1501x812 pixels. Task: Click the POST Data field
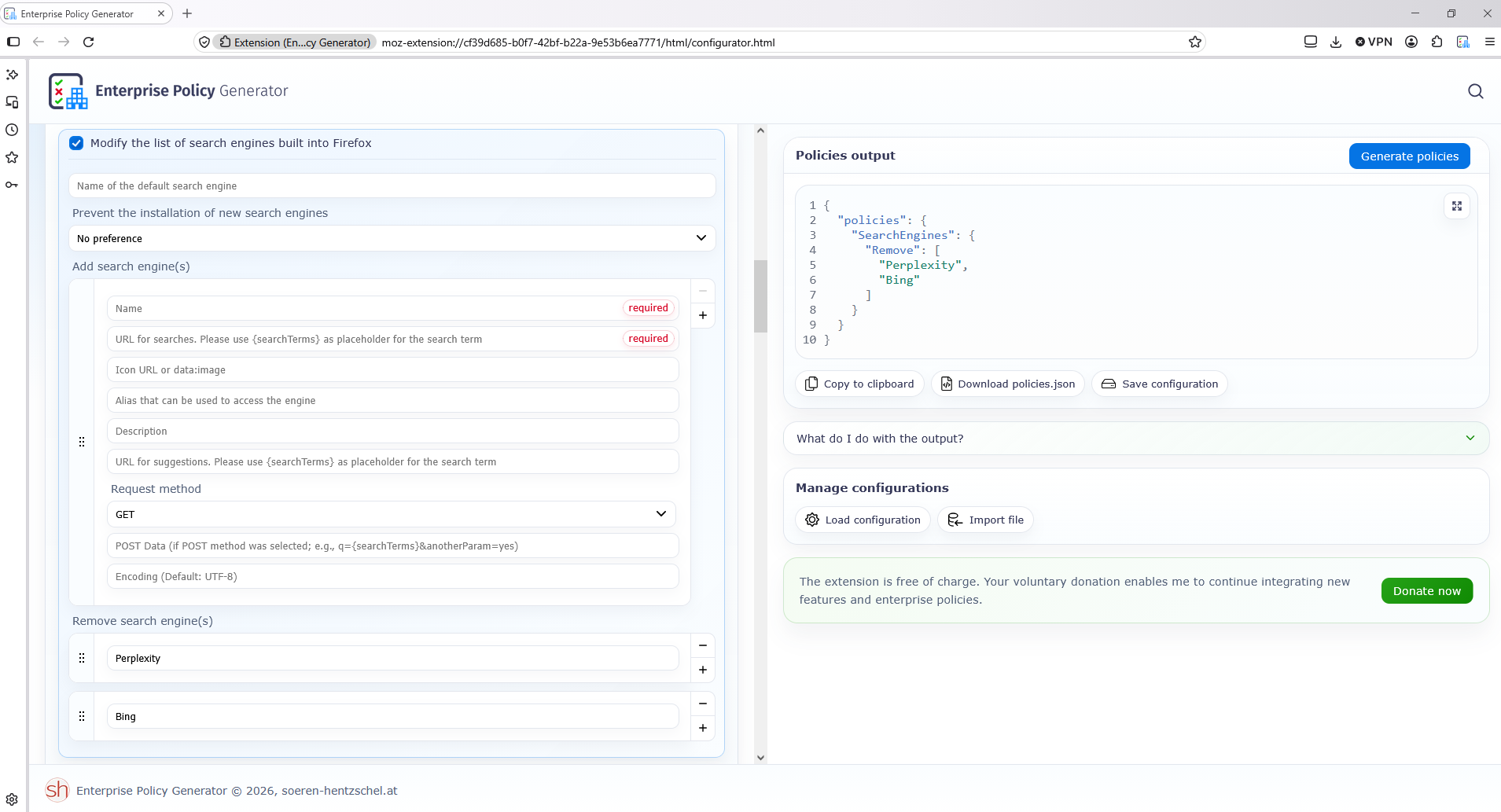click(x=392, y=546)
